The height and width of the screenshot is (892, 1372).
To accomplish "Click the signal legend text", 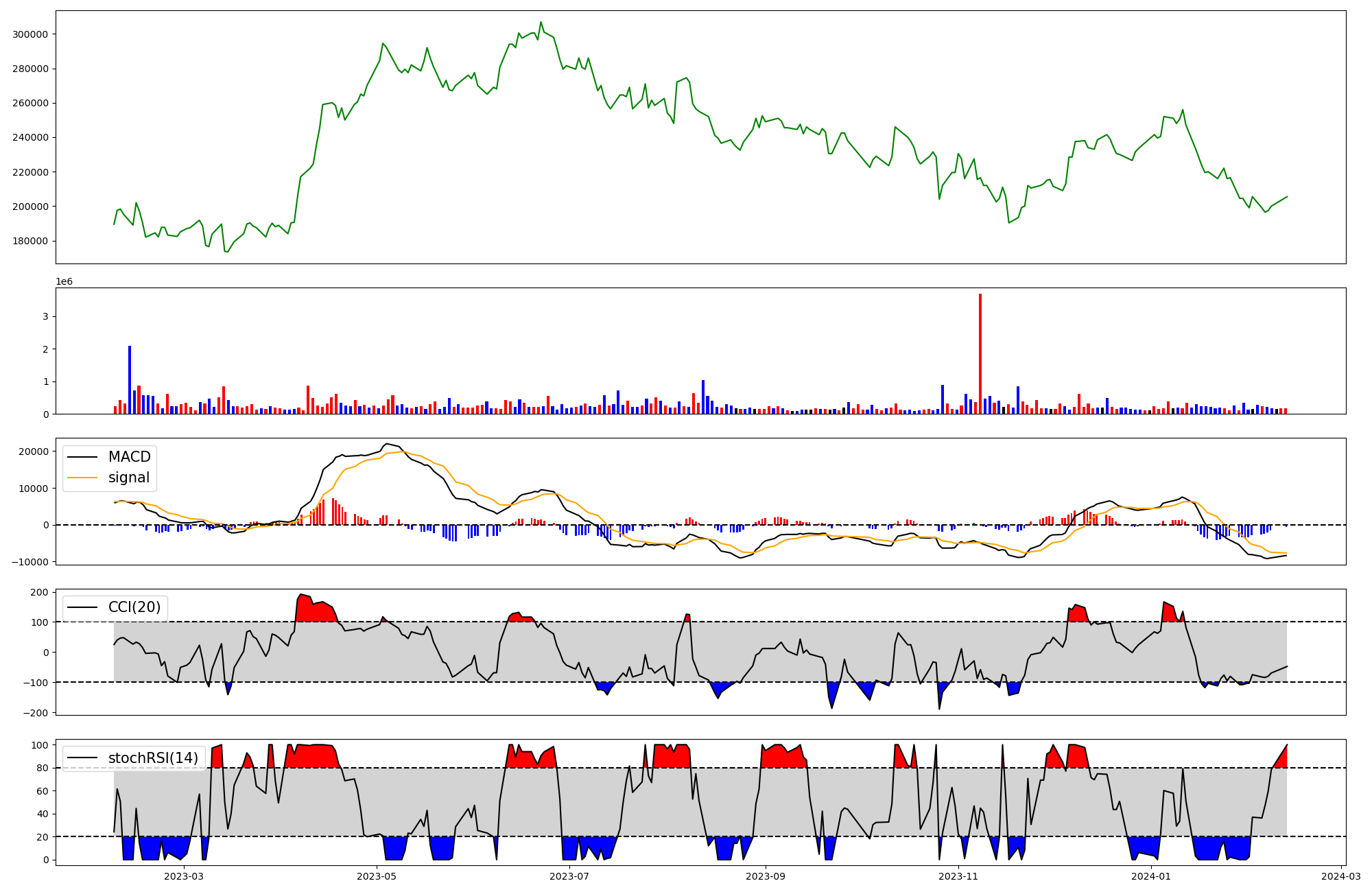I will coord(129,478).
